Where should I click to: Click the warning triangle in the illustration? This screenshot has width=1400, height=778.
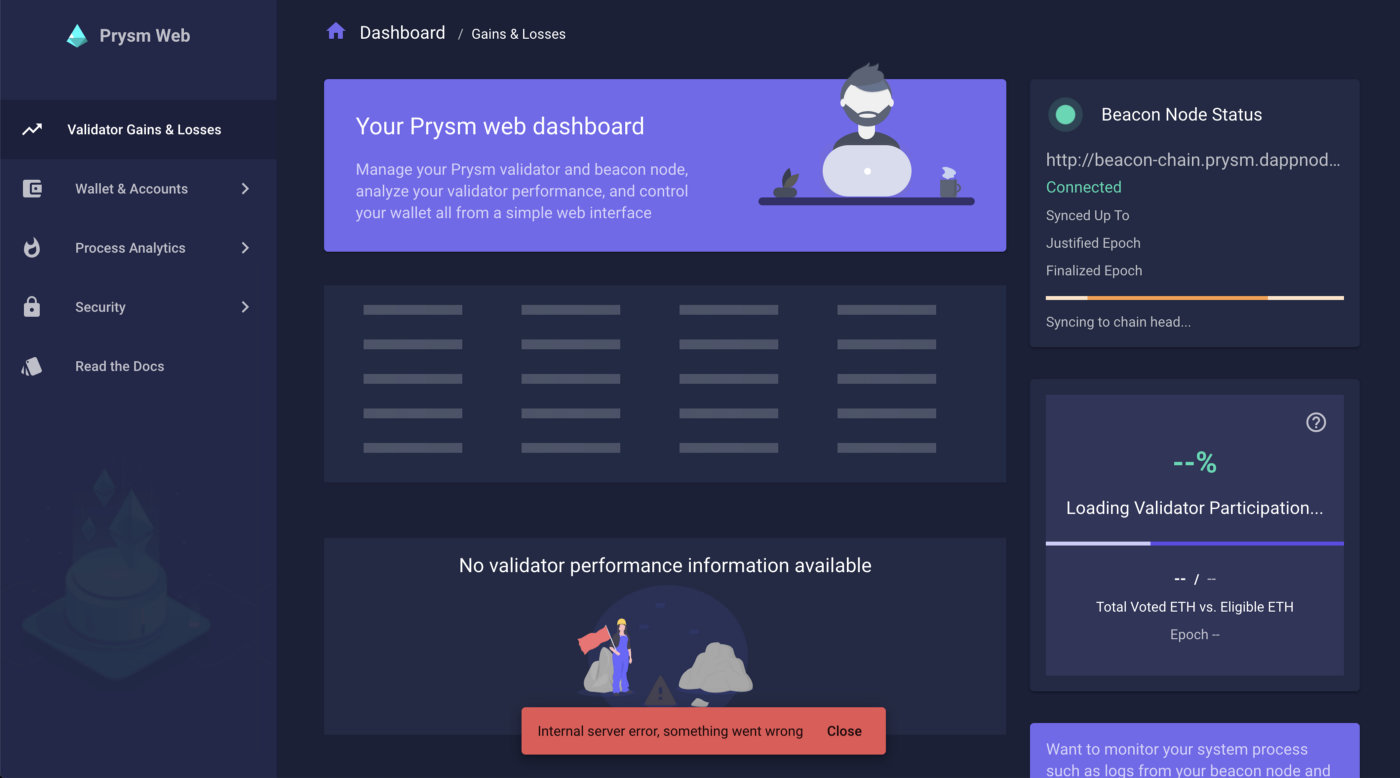660,691
